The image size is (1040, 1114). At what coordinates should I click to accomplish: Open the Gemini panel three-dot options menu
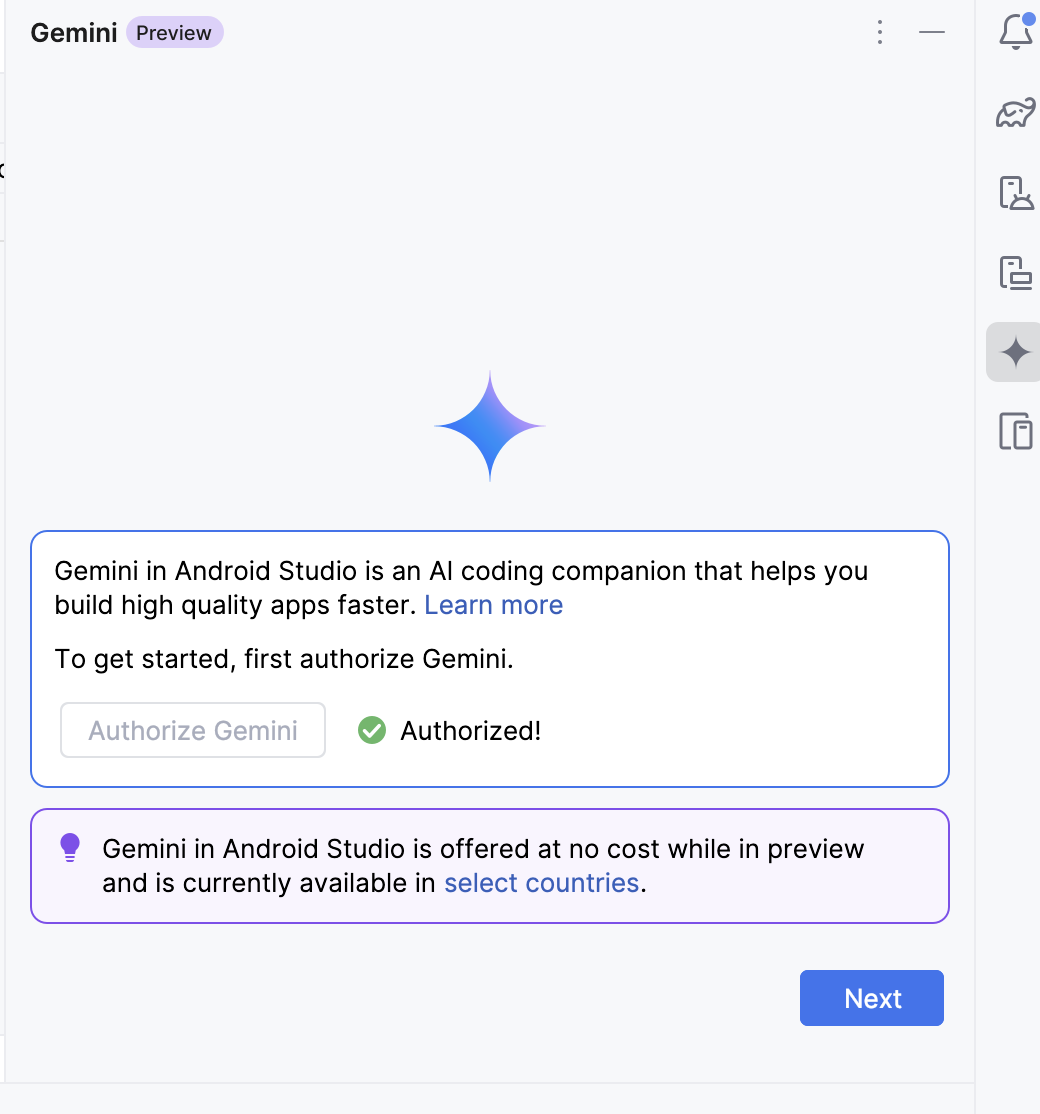(880, 33)
